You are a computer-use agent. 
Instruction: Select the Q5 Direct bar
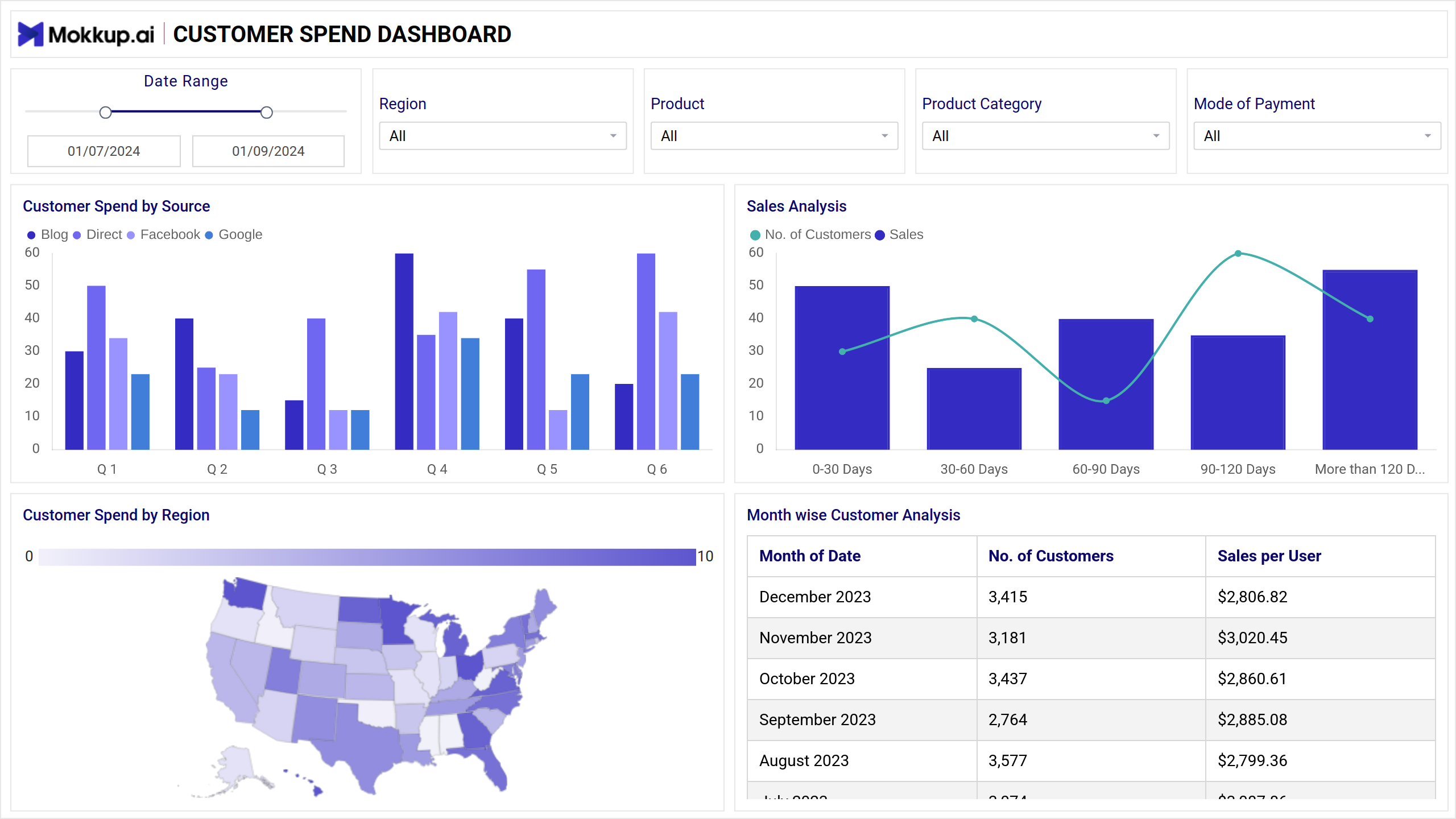(536, 359)
